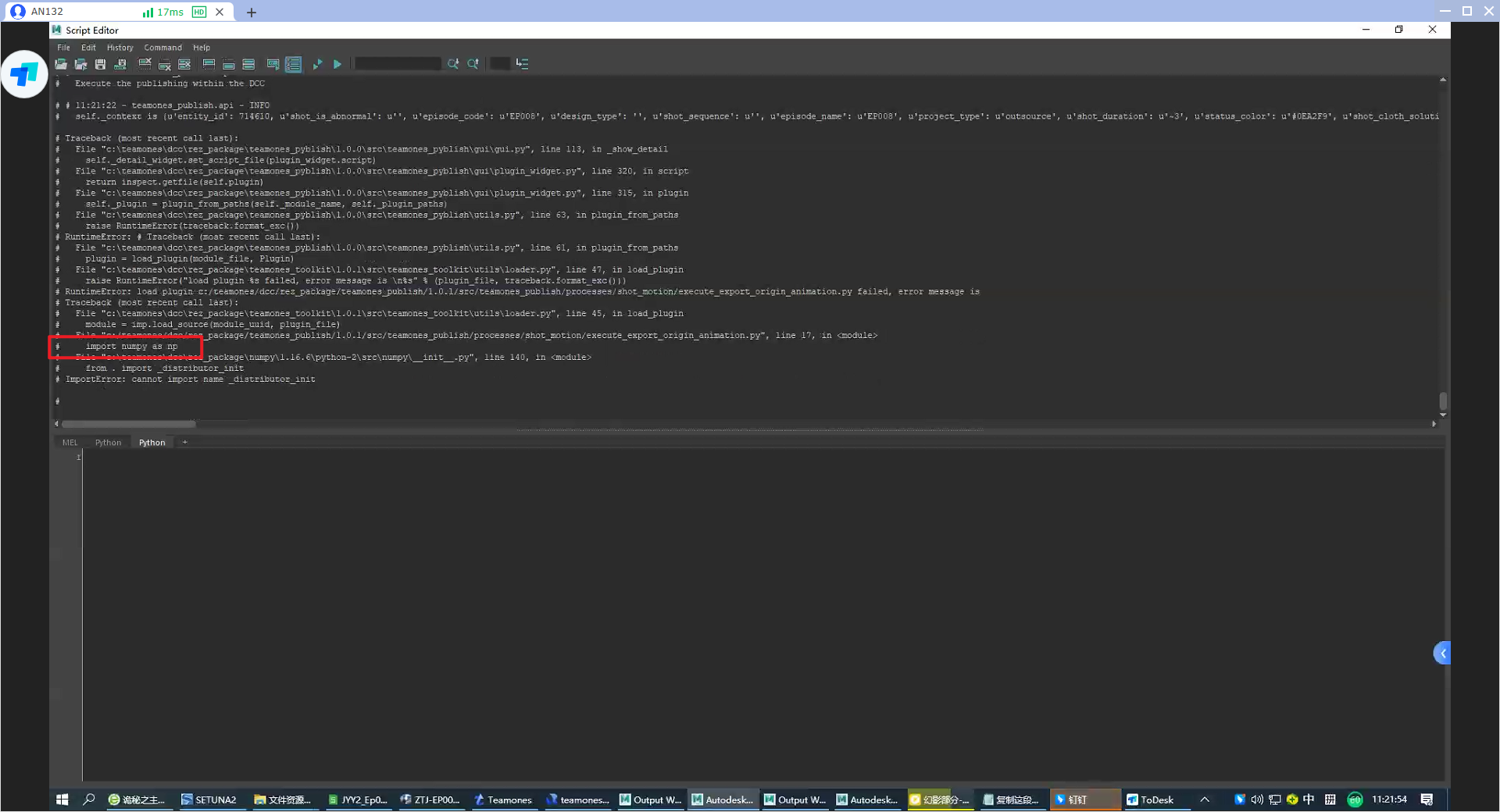
Task: Click the search down magnifier icon
Action: coord(453,64)
